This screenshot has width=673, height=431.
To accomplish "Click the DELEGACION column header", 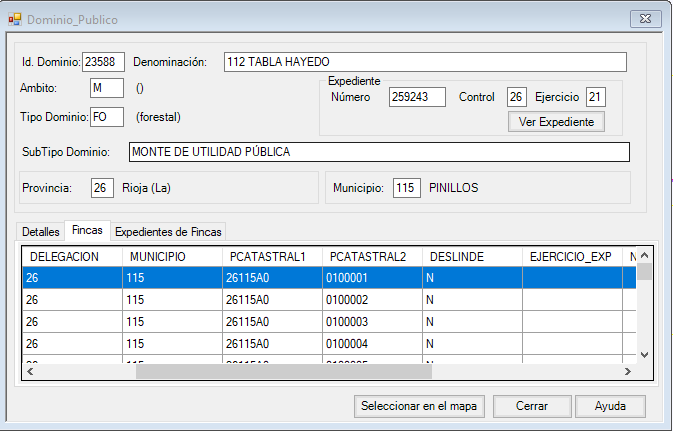I will tap(73, 257).
